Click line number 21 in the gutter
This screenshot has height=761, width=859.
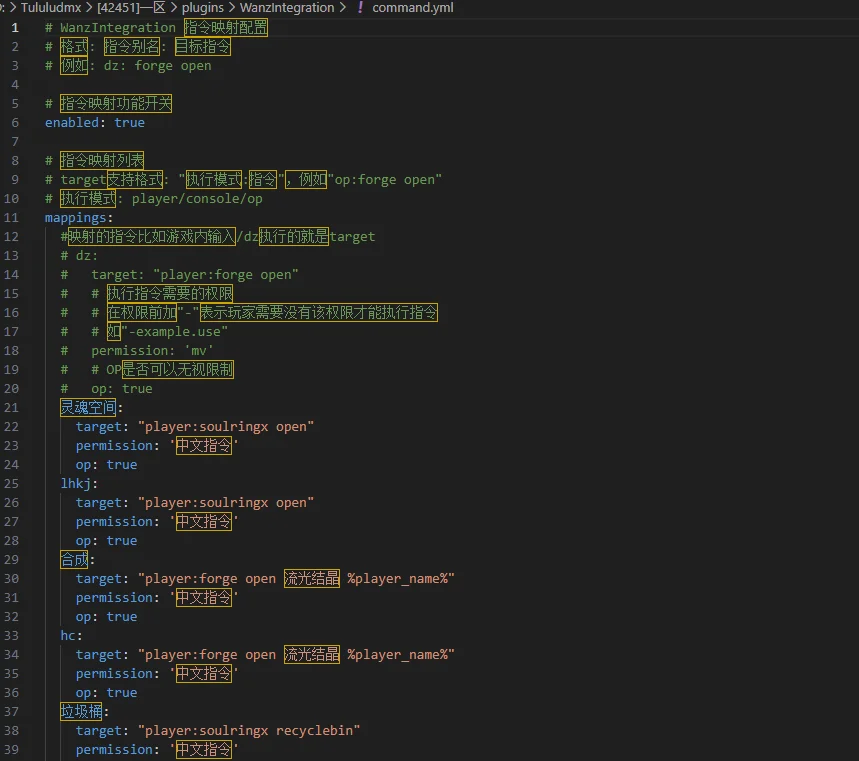pyautogui.click(x=11, y=408)
